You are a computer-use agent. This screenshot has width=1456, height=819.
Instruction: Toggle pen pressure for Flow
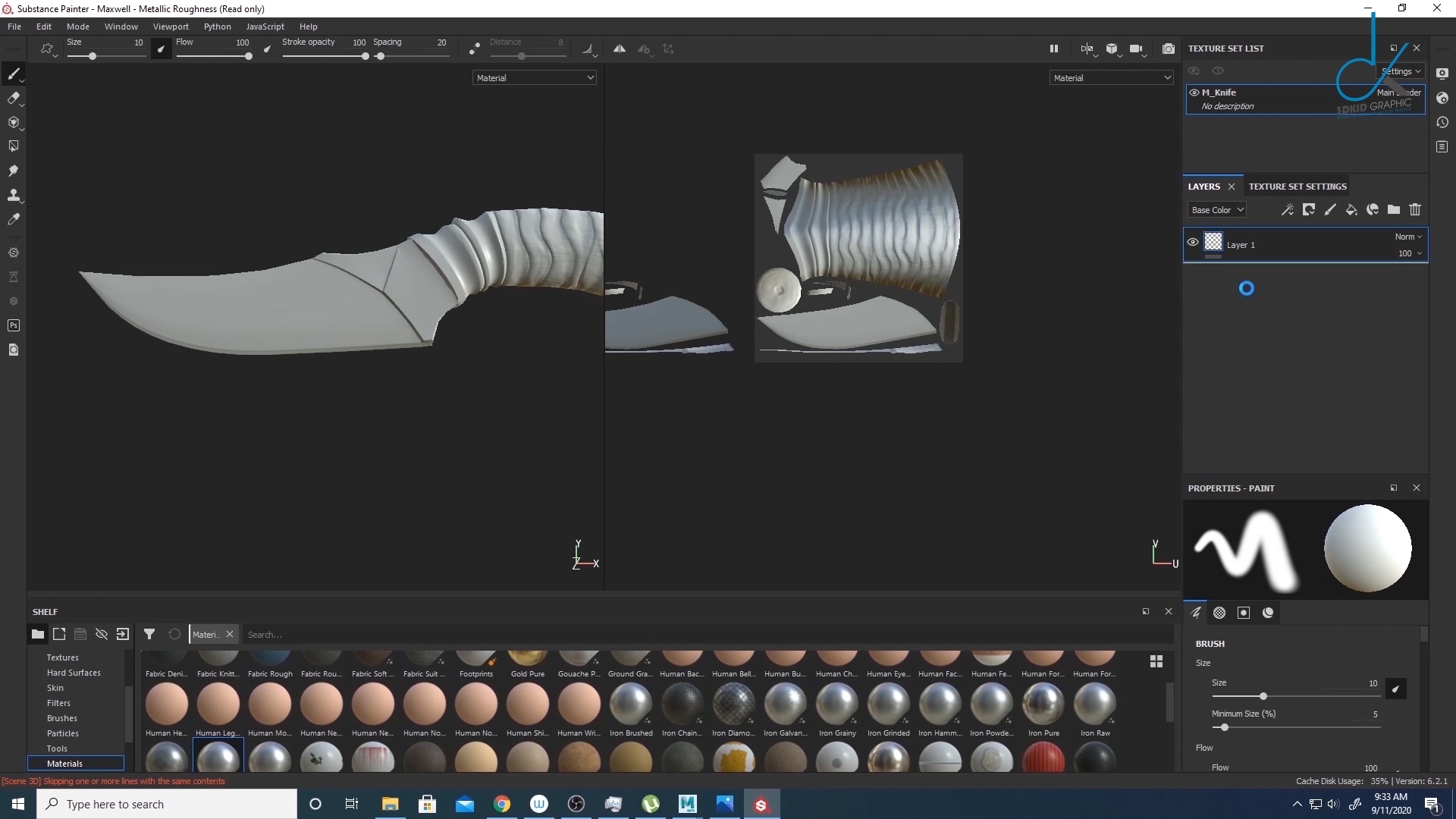click(267, 49)
